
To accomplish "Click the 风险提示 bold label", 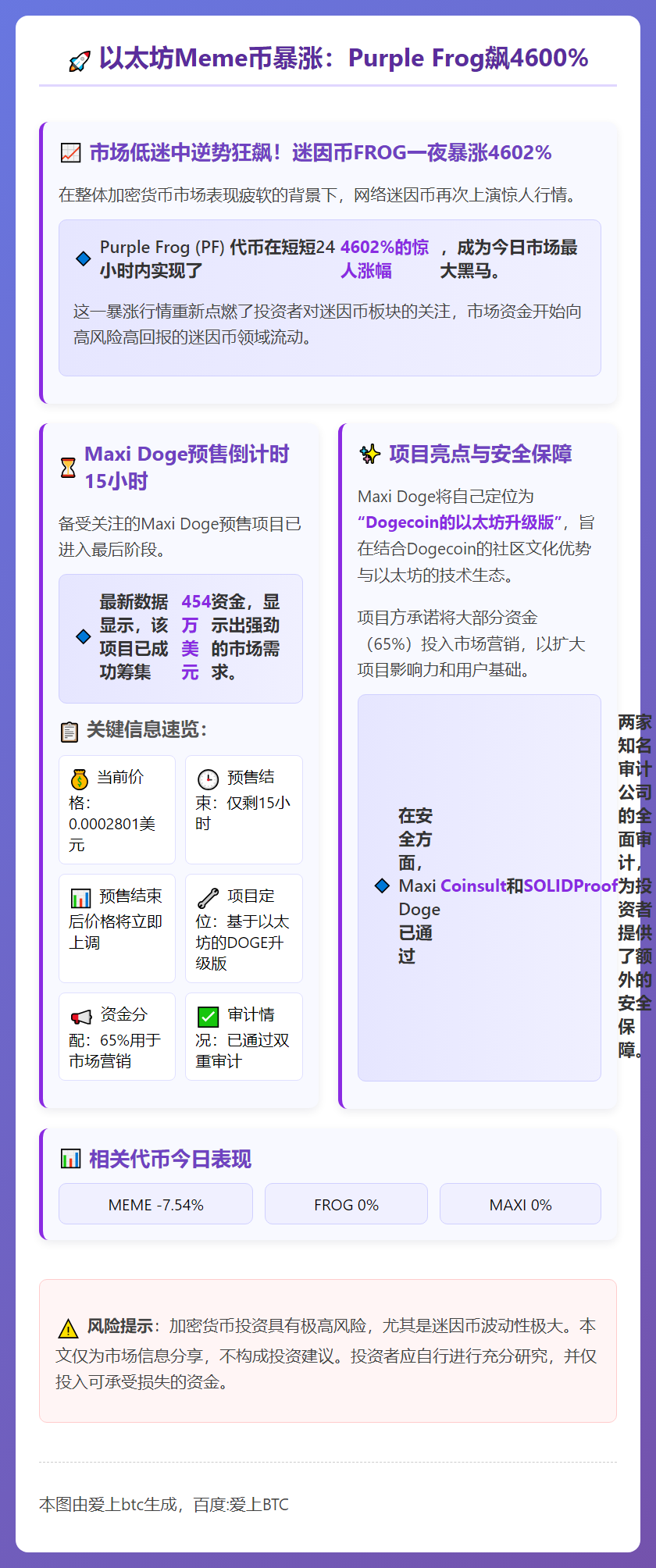I will 120,1326.
